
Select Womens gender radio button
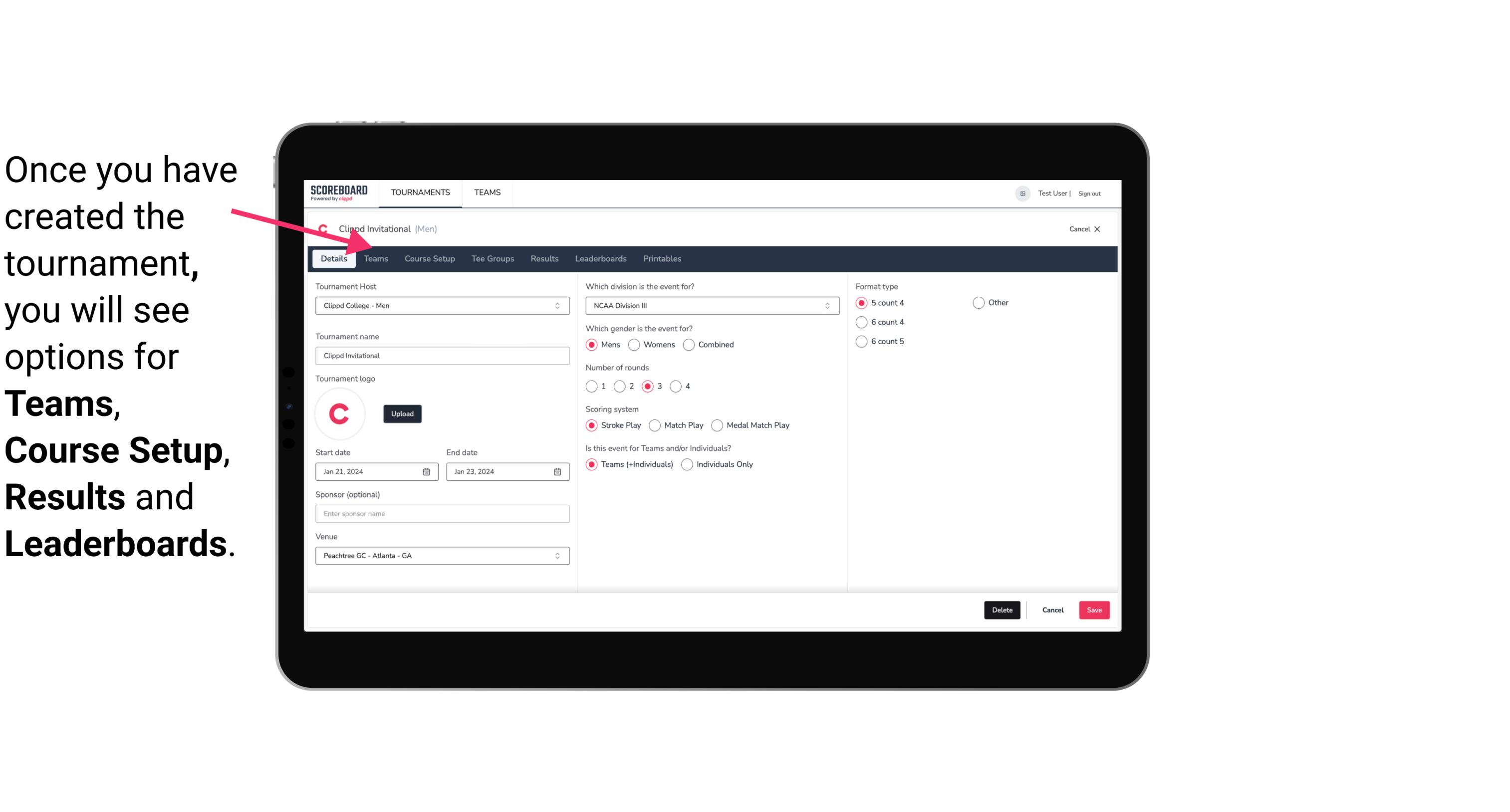click(634, 344)
